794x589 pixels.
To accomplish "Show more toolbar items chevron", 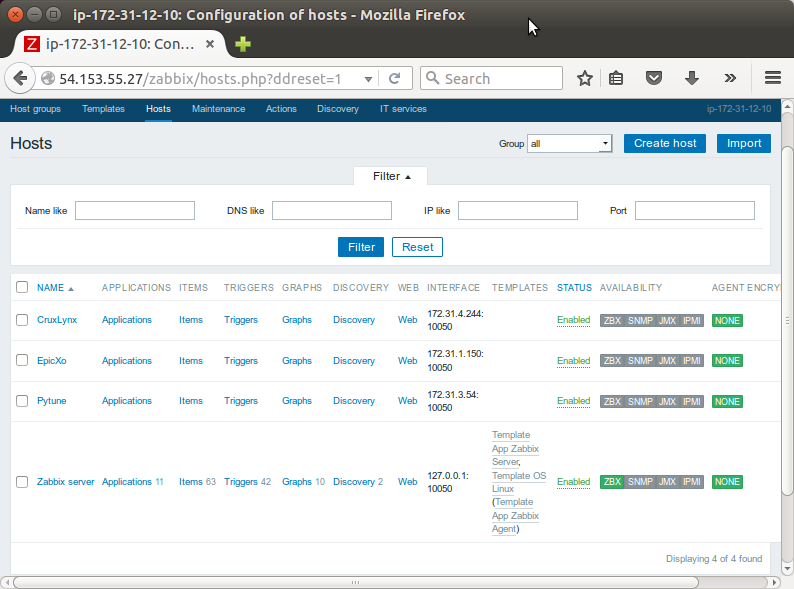I will (x=730, y=78).
